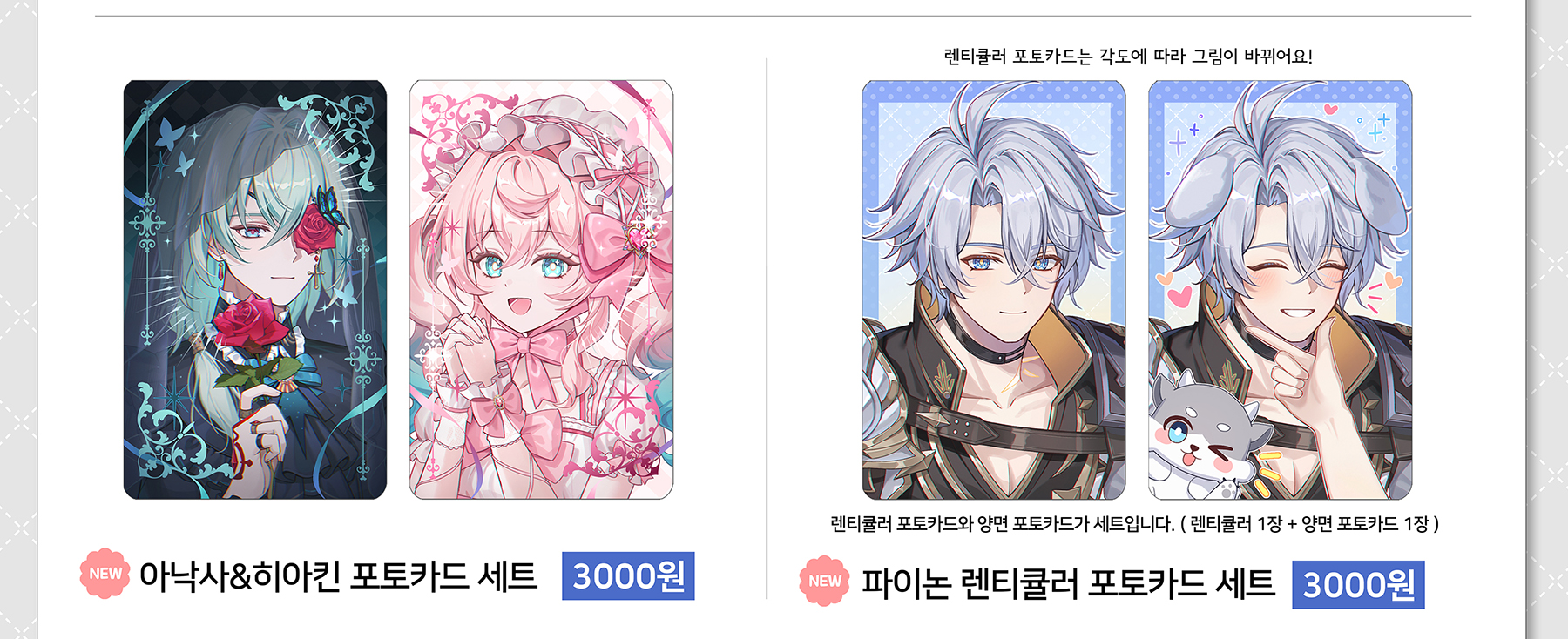Click the set contents description under 파이논 cards
Viewport: 1568px width, 639px height.
tap(1134, 524)
